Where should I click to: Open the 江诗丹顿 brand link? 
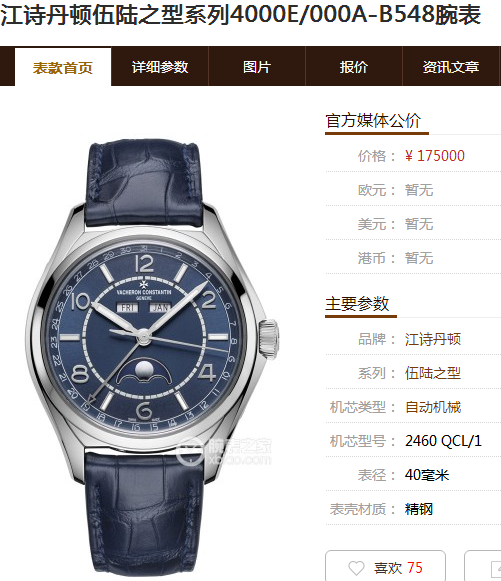coord(432,339)
